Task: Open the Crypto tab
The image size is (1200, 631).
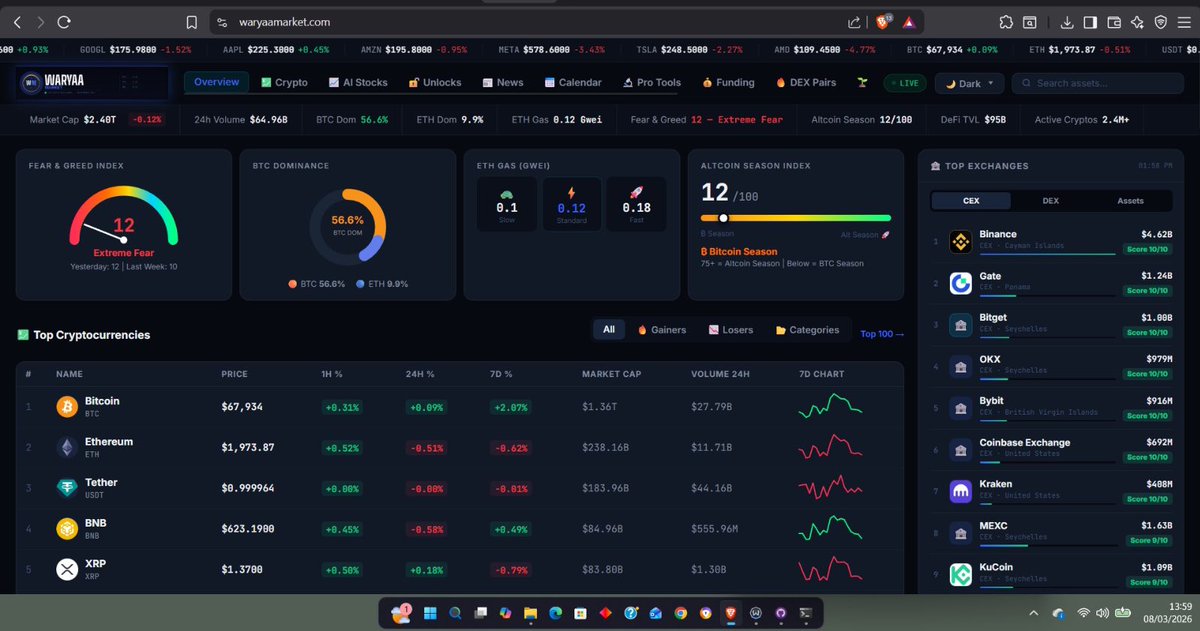Action: 284,83
